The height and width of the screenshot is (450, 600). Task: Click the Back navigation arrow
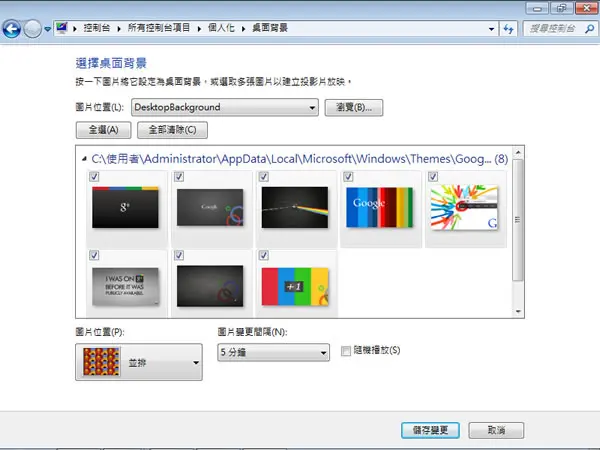point(11,29)
